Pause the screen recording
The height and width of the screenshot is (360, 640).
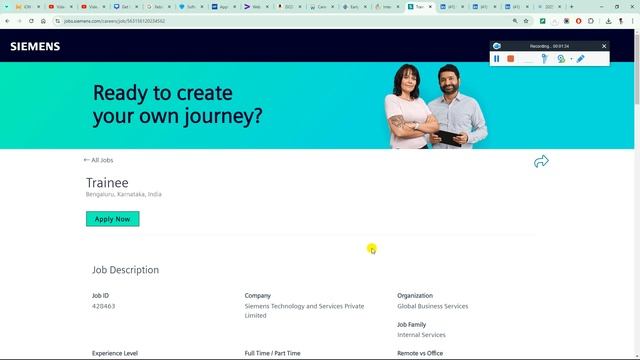tap(496, 59)
